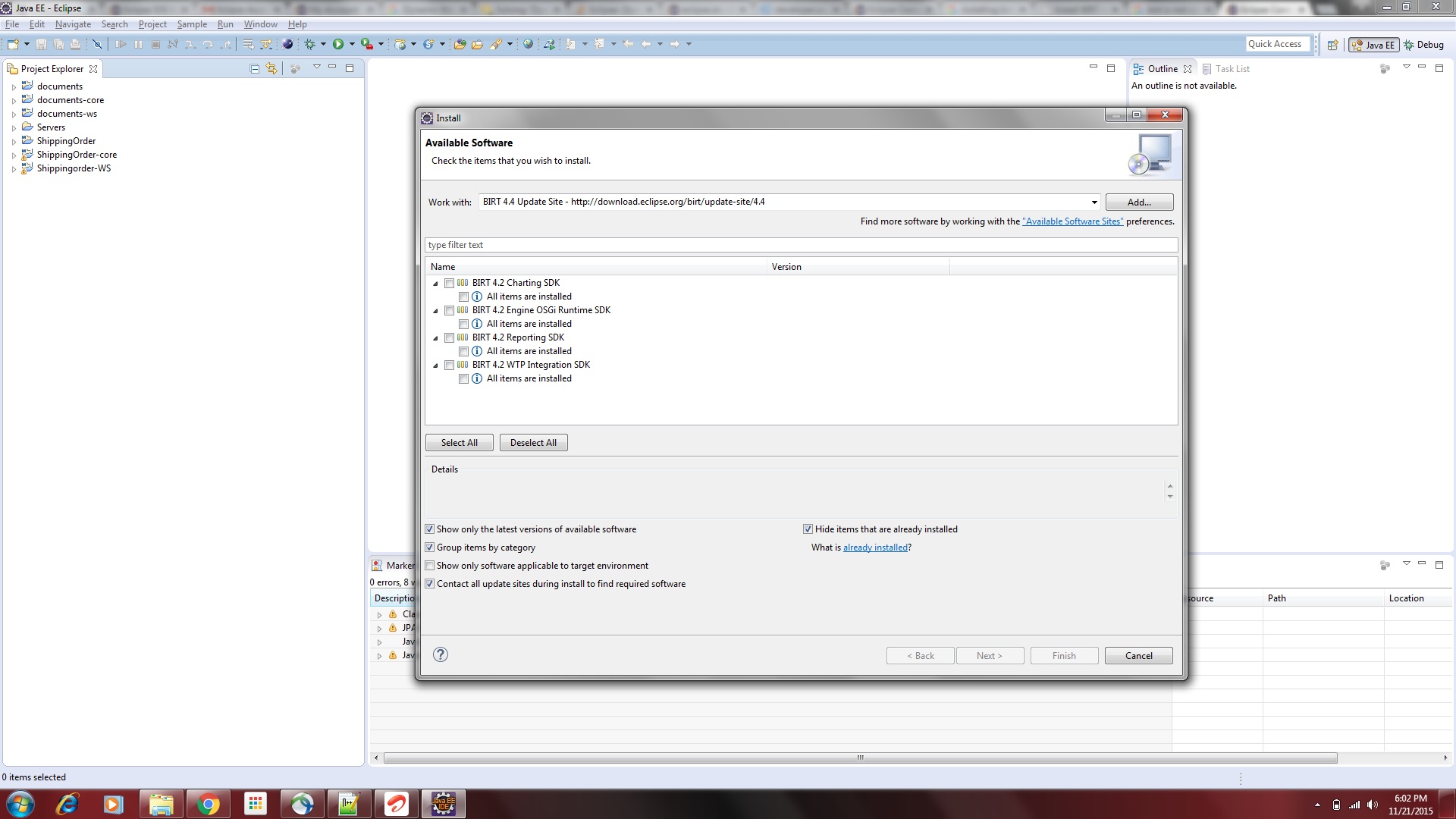Open Chrome from the taskbar
This screenshot has height=819, width=1456.
pyautogui.click(x=208, y=804)
